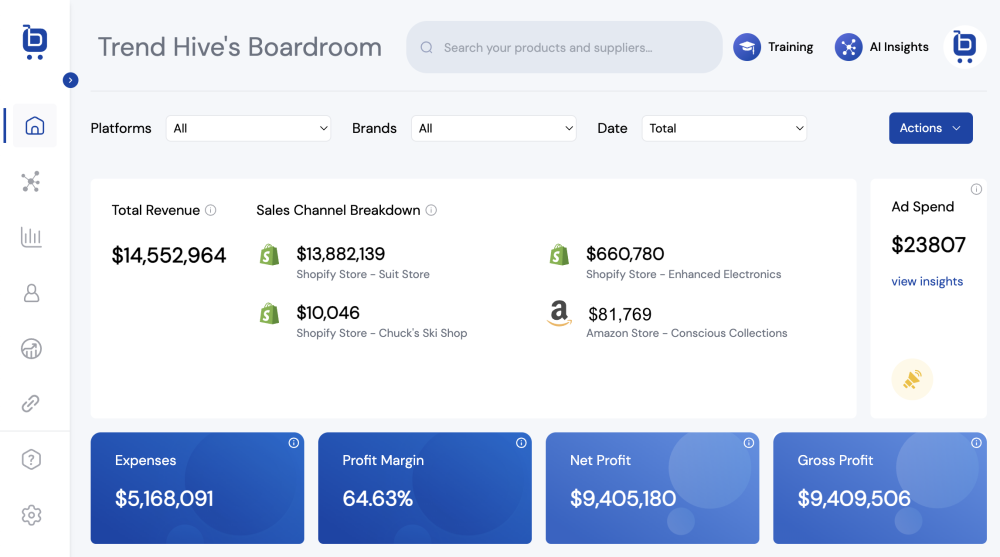The image size is (1000, 557).
Task: Open the AI Insights link
Action: pyautogui.click(x=899, y=47)
